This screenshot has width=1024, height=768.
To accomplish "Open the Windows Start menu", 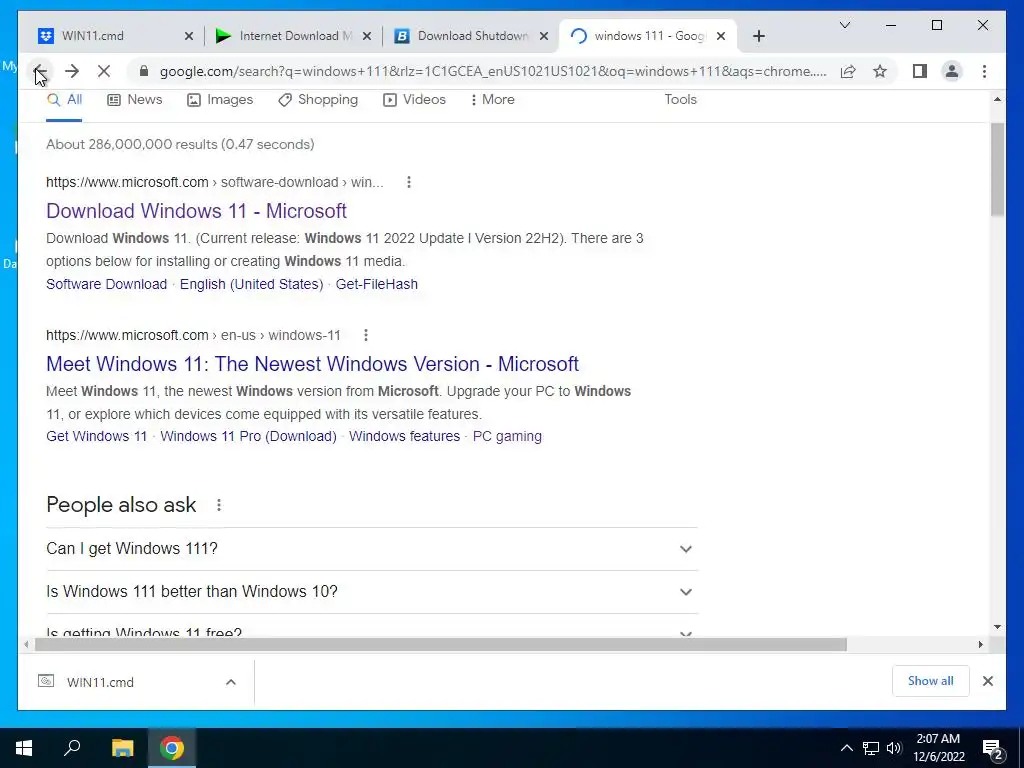I will (24, 748).
